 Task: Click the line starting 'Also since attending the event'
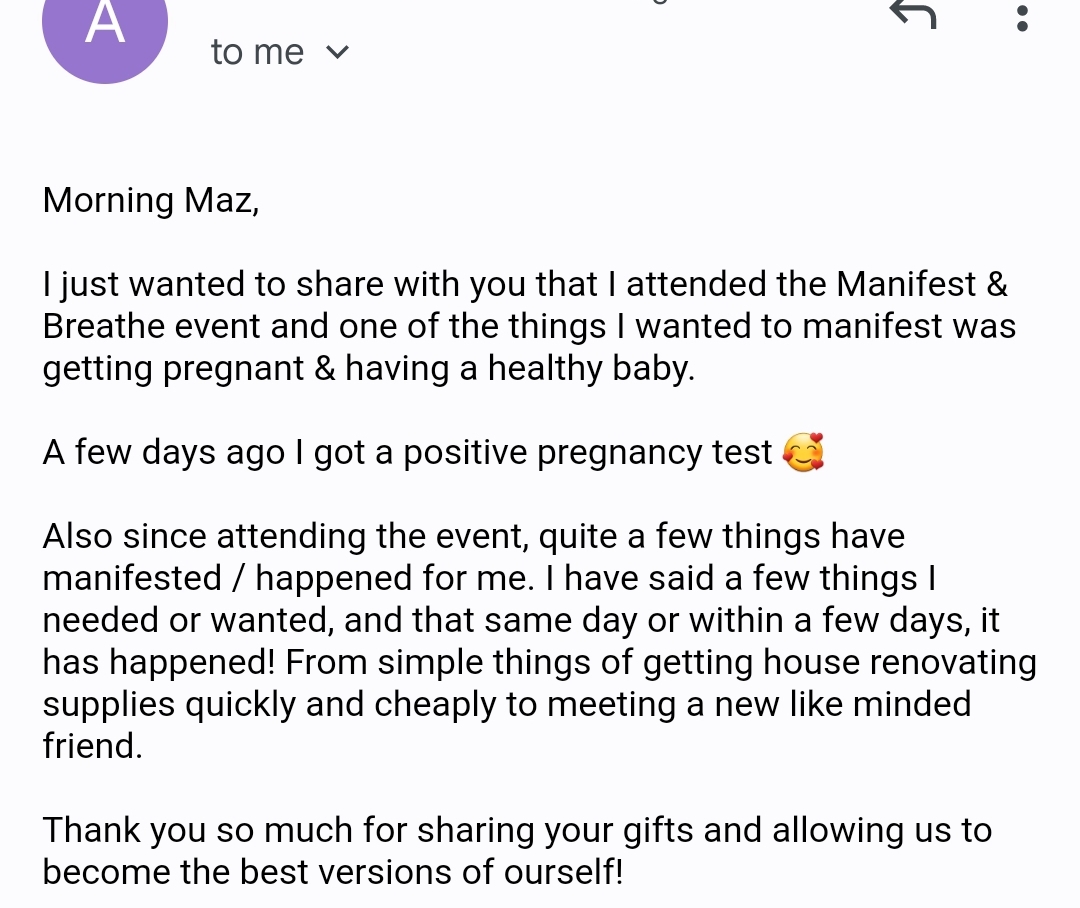(473, 537)
